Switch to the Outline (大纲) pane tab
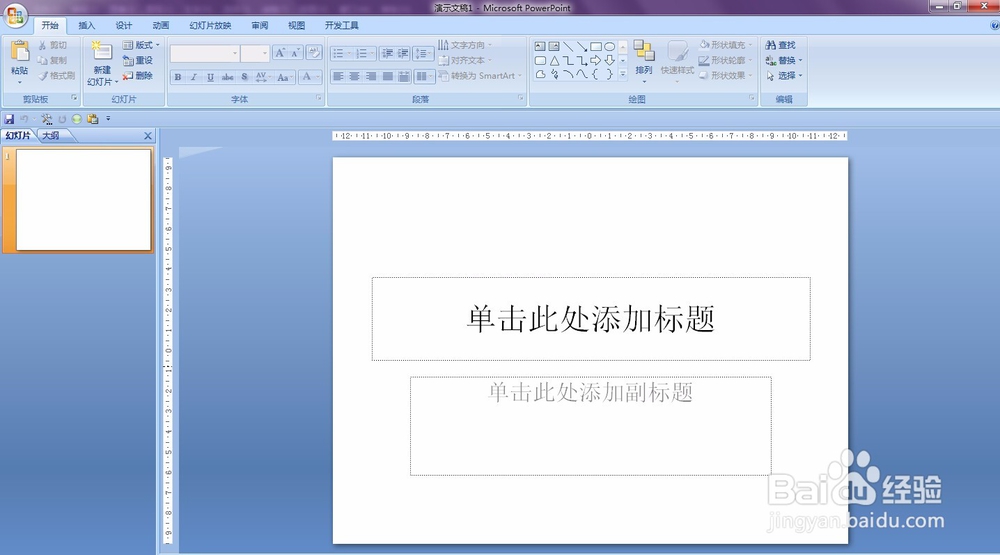1000x555 pixels. click(51, 136)
